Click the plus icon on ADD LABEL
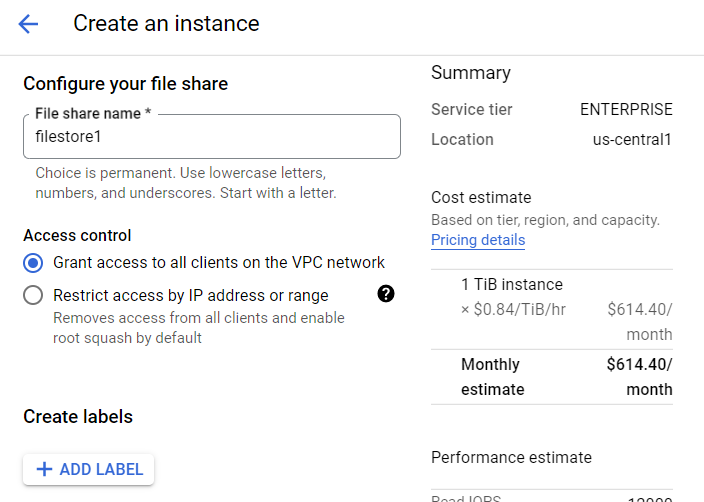The width and height of the screenshot is (704, 502). [44, 469]
